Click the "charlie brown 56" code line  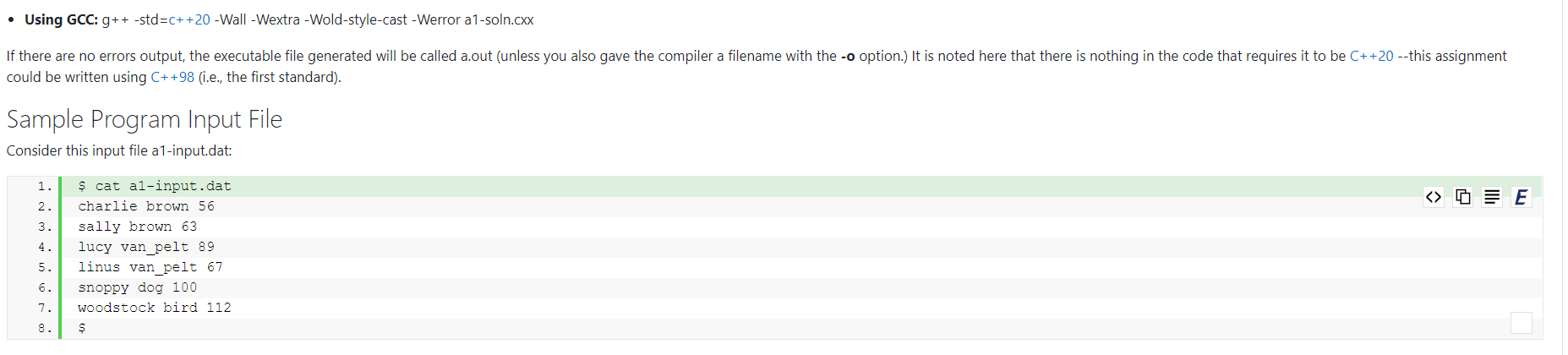click(x=146, y=206)
